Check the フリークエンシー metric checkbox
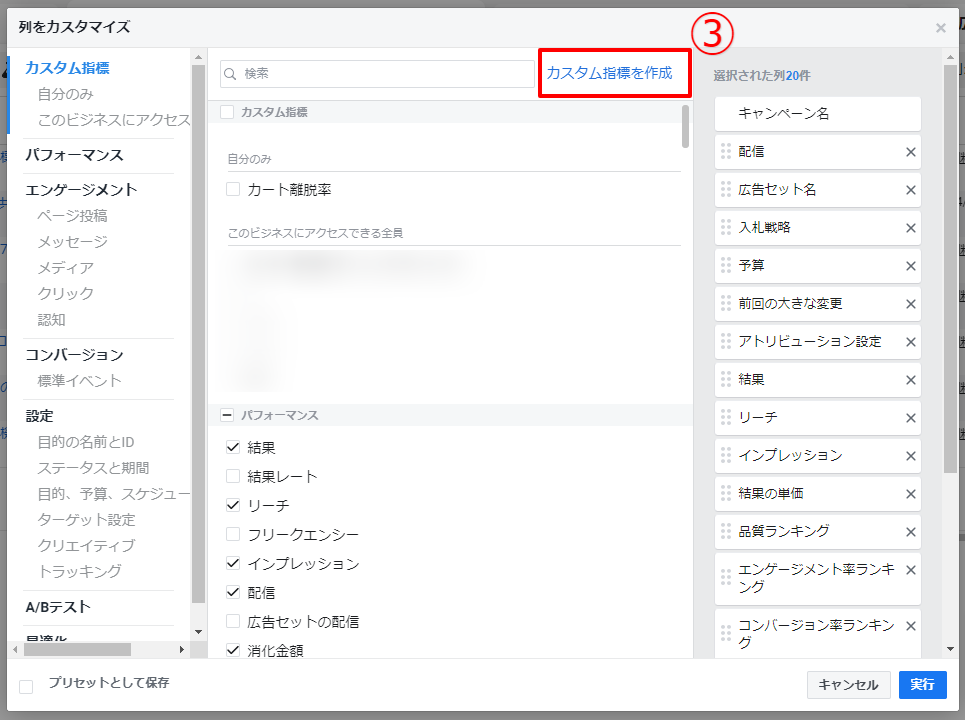 point(233,534)
